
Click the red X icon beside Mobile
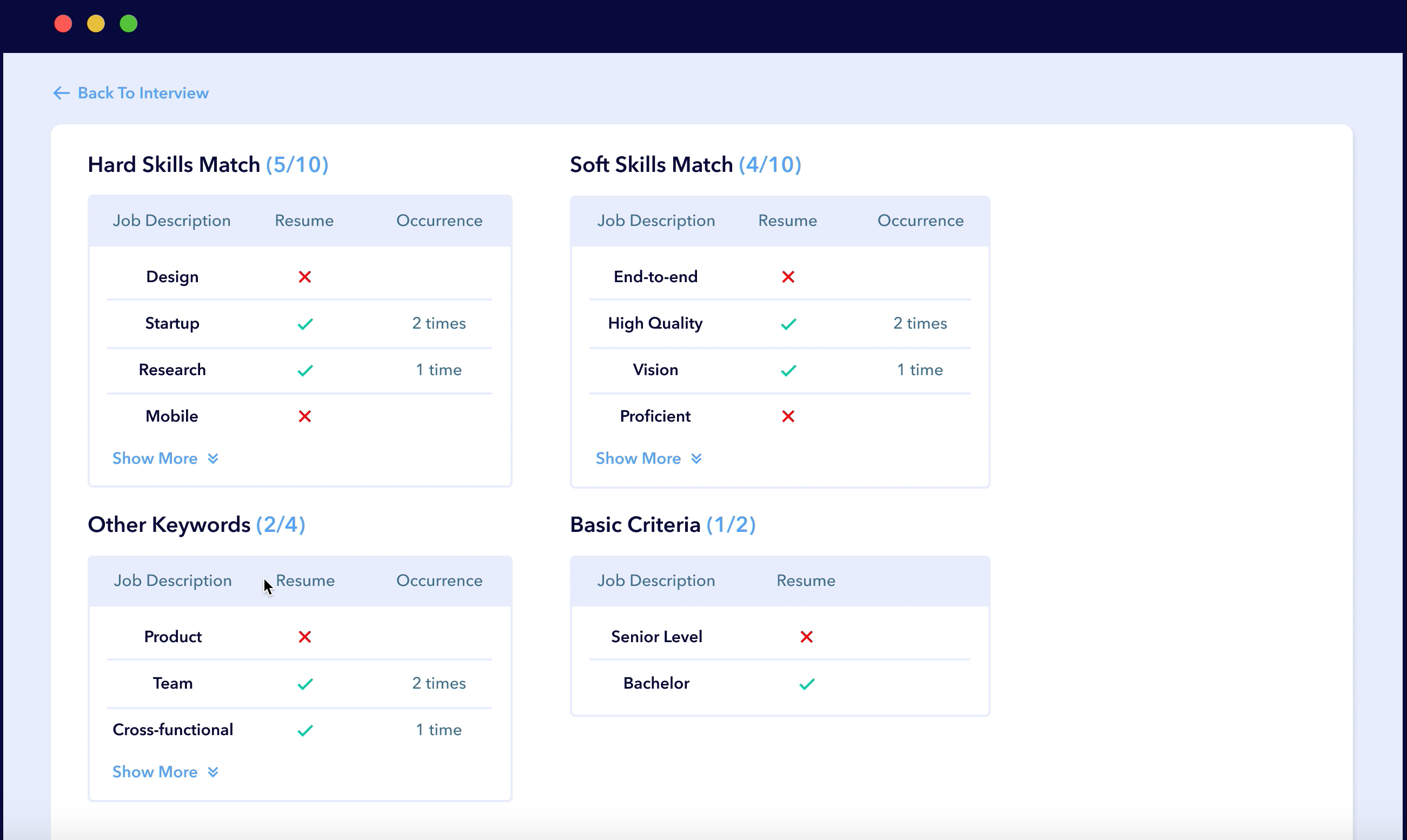(304, 416)
